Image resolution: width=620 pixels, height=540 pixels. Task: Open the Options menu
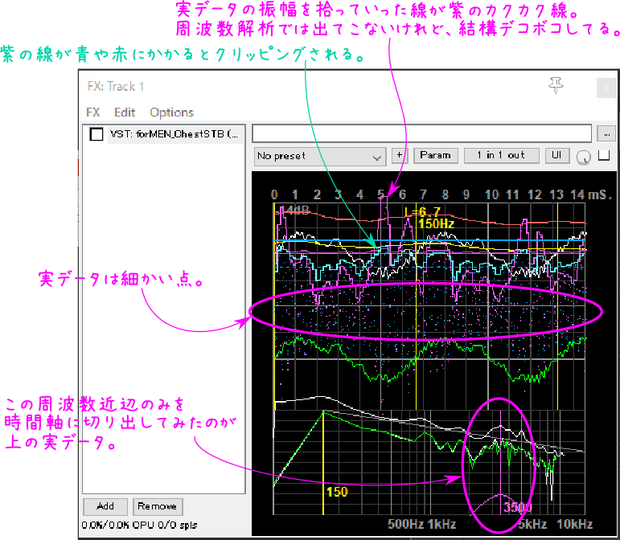click(x=172, y=113)
